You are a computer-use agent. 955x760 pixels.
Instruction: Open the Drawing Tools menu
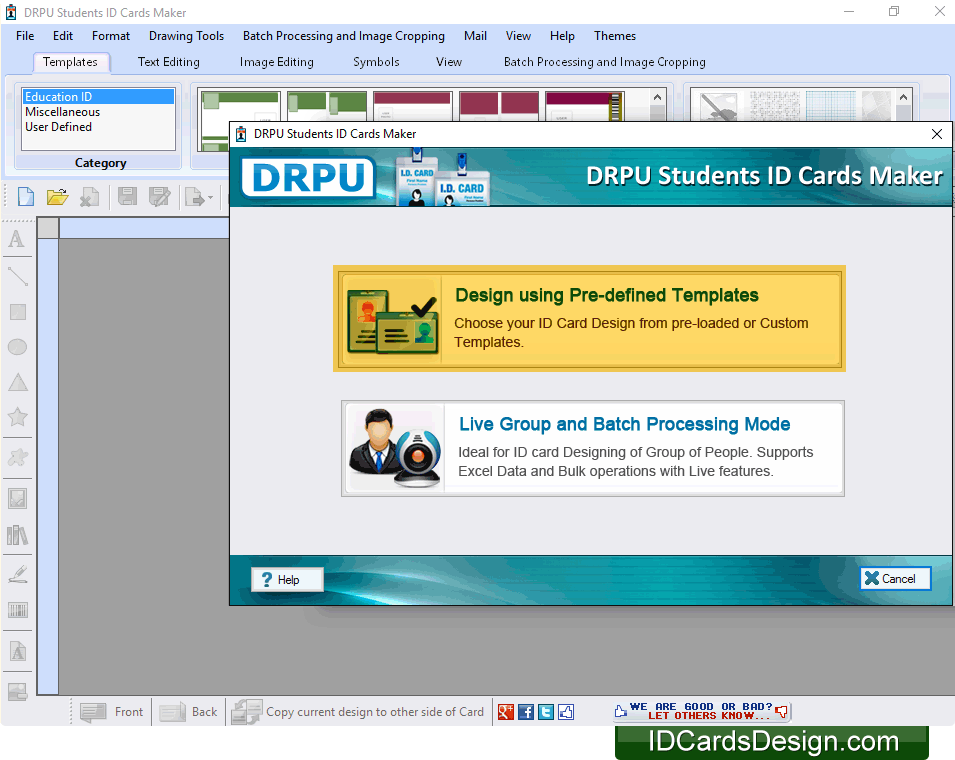(186, 36)
